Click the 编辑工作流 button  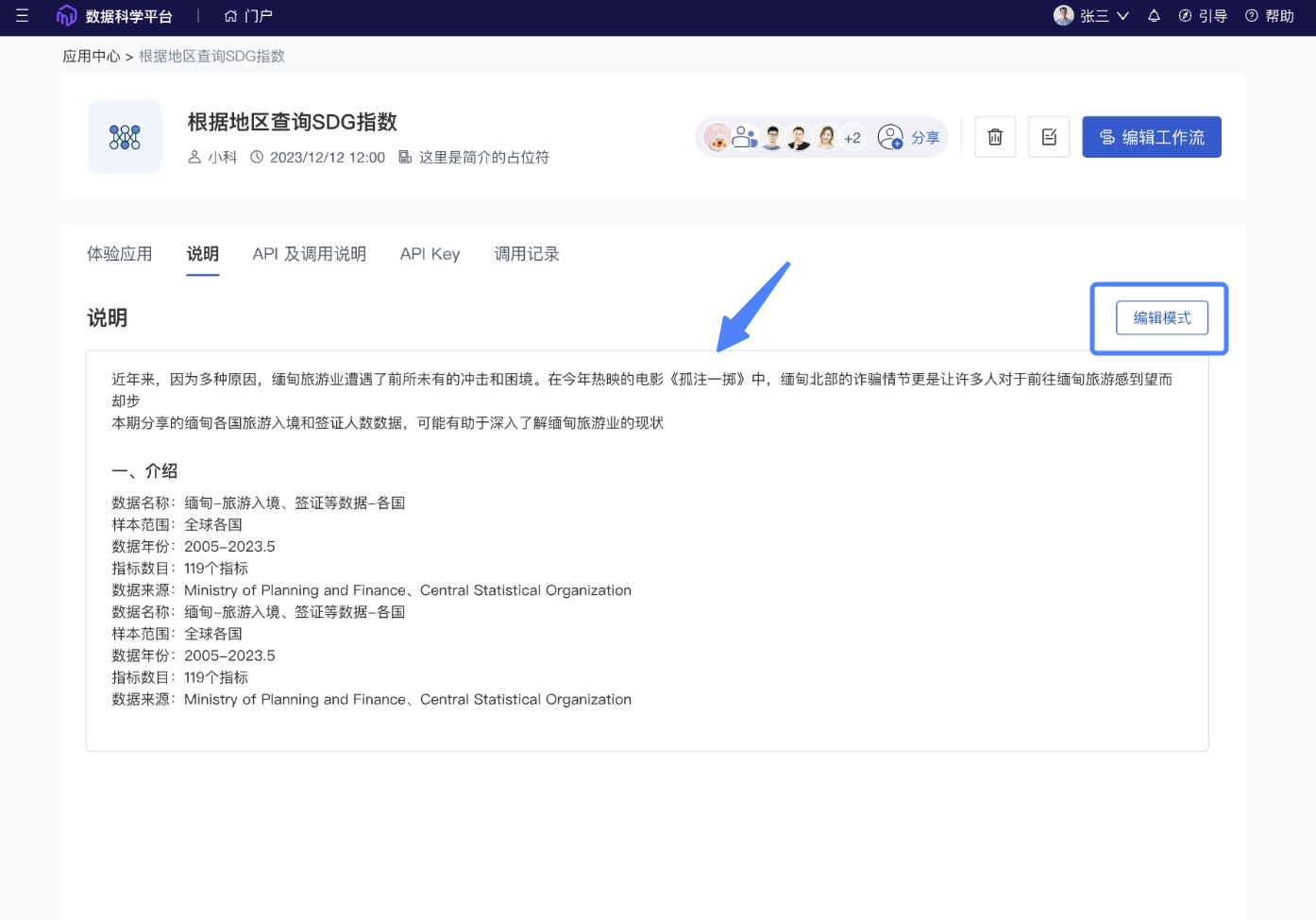pos(1152,137)
